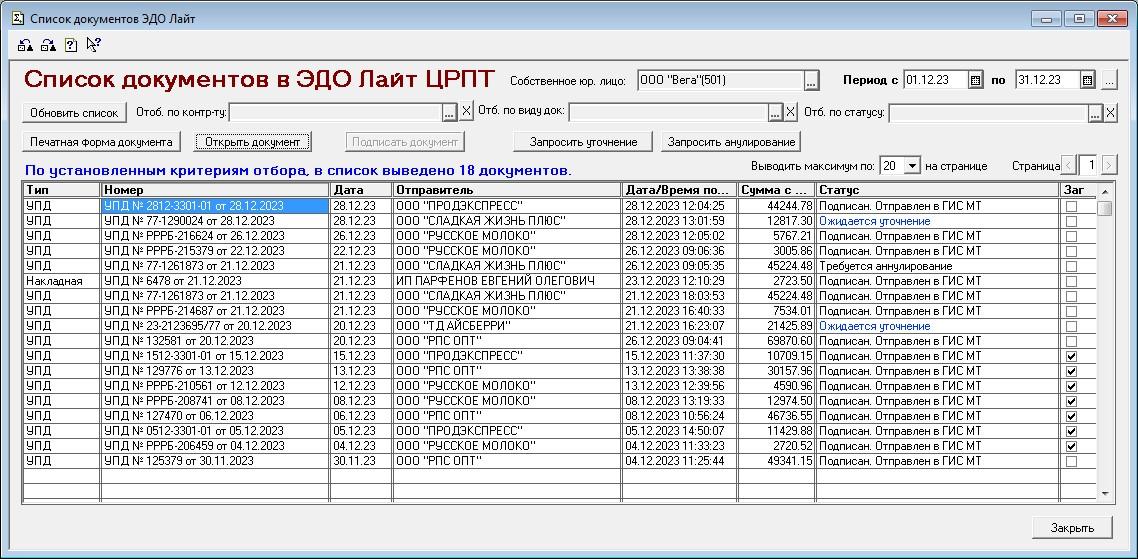Sort by the Отправитель column header

(507, 189)
